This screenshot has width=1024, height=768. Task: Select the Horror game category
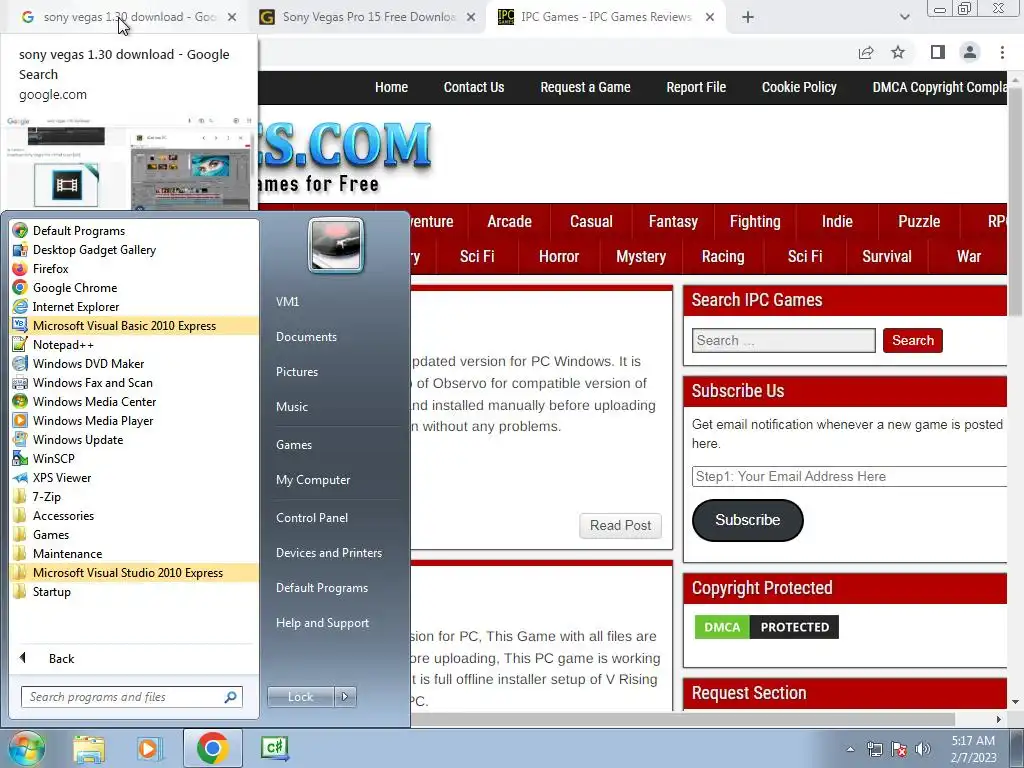coord(559,256)
